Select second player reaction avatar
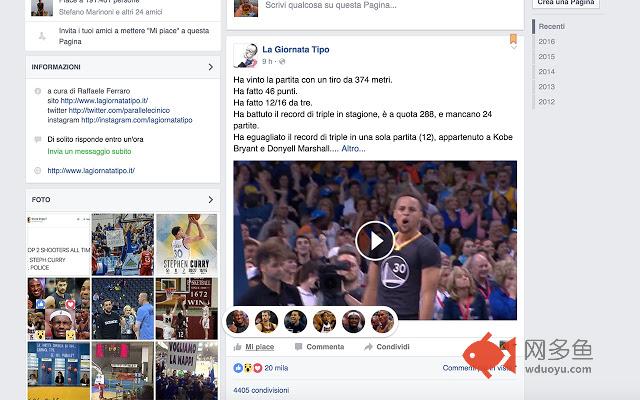The width and height of the screenshot is (640, 400). click(267, 321)
